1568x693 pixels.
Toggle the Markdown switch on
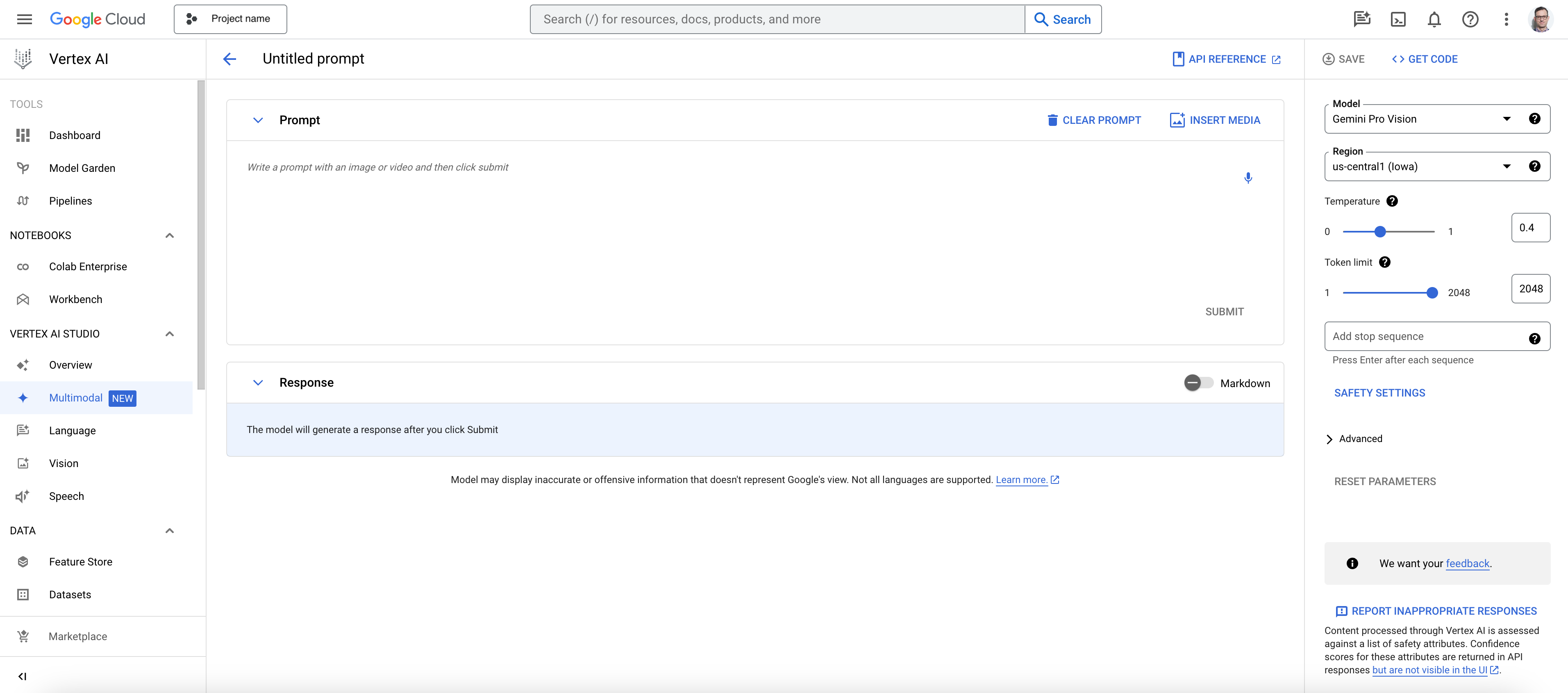(1198, 383)
